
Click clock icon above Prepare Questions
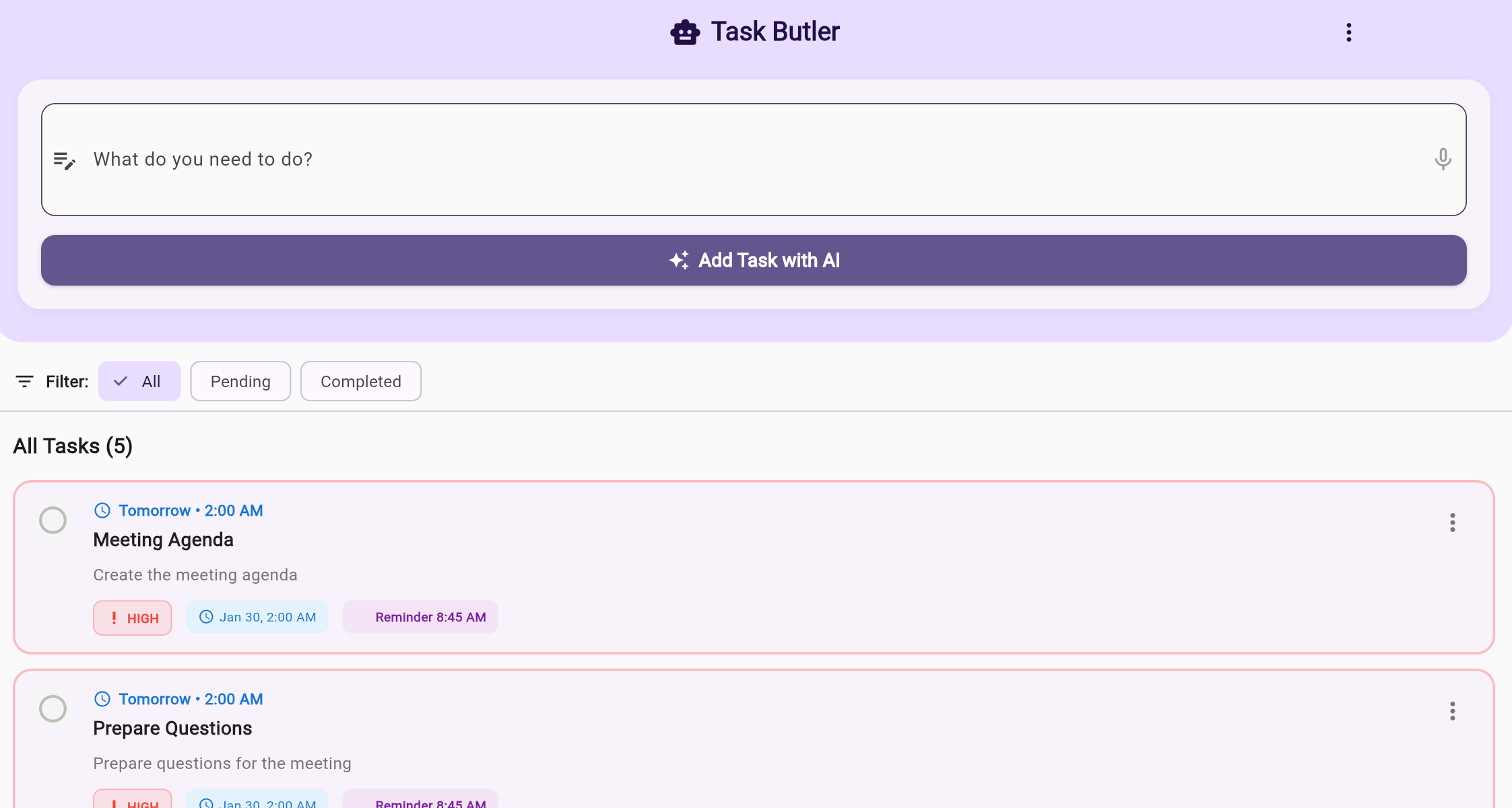[x=102, y=699]
